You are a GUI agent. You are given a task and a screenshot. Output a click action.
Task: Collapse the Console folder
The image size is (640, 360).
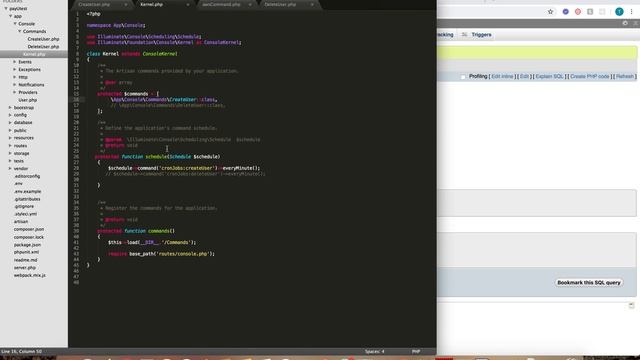15,24
